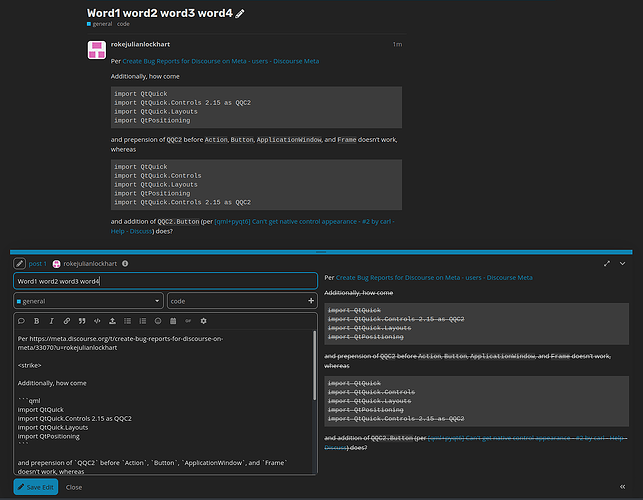Hide the preview pane with double arrow
This screenshot has width=643, height=500.
pos(622,486)
